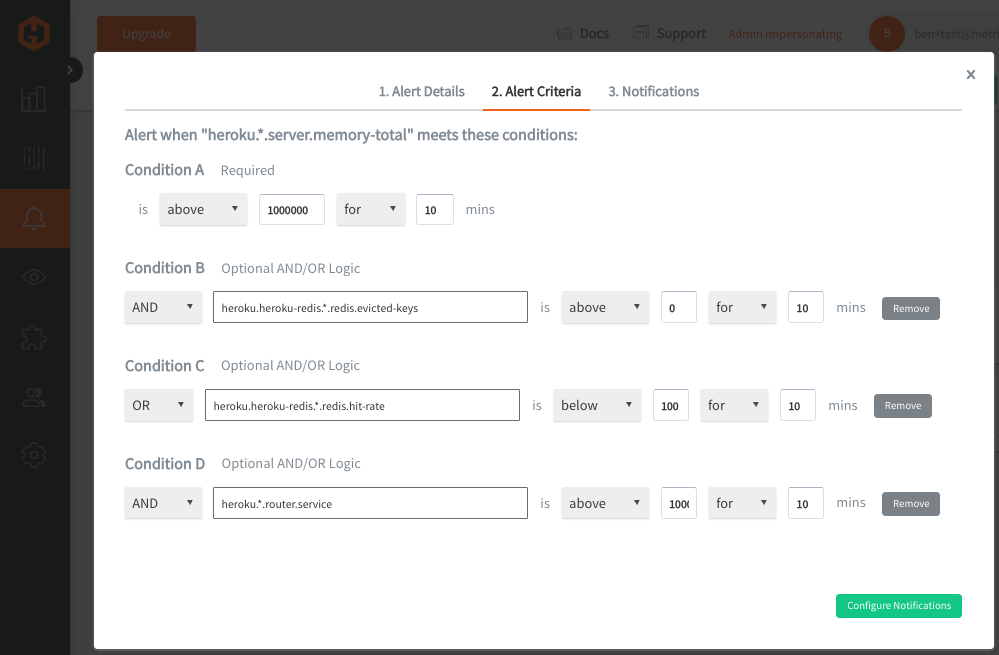Click the Configure Notifications button
Image resolution: width=999 pixels, height=655 pixels.
tap(898, 606)
